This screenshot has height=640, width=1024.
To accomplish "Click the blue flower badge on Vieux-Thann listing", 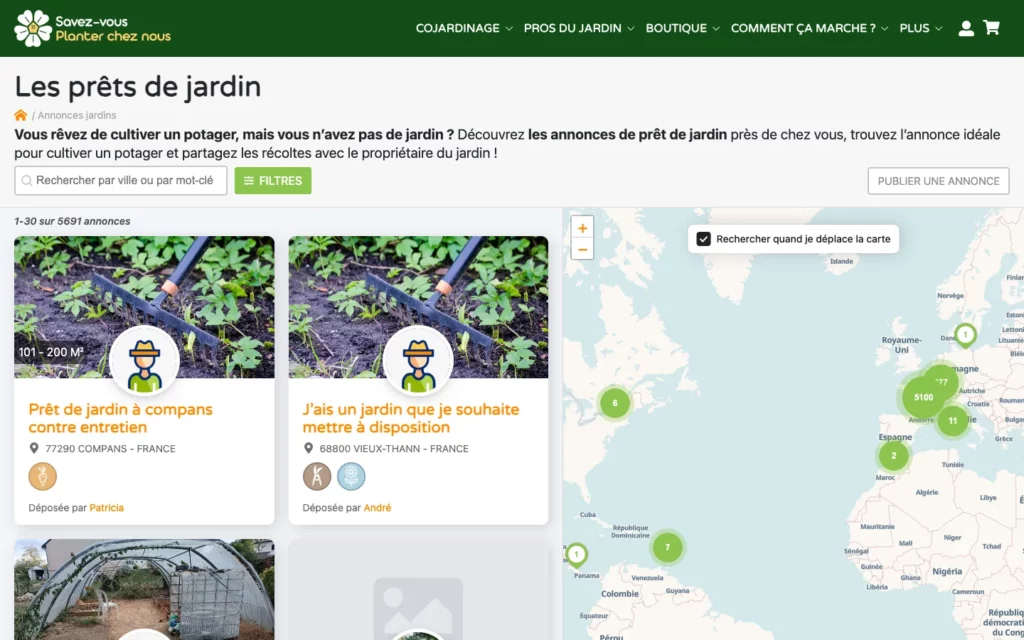I will pos(351,476).
